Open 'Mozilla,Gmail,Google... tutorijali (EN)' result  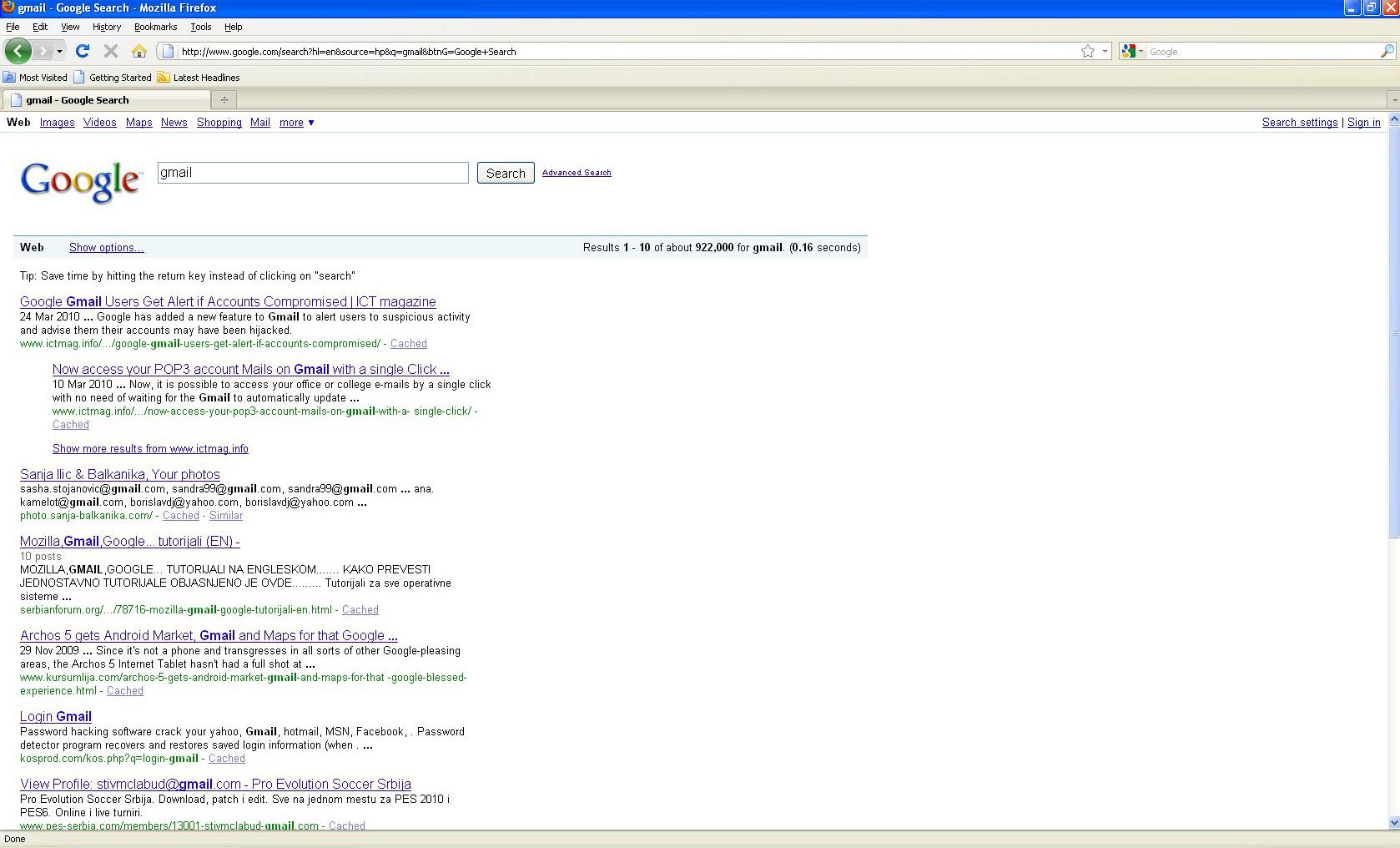130,542
